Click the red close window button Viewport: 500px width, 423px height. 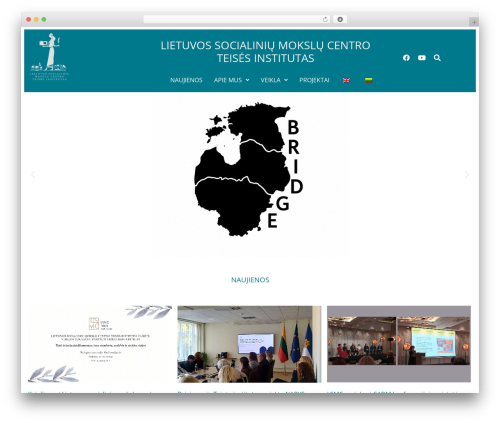29,20
